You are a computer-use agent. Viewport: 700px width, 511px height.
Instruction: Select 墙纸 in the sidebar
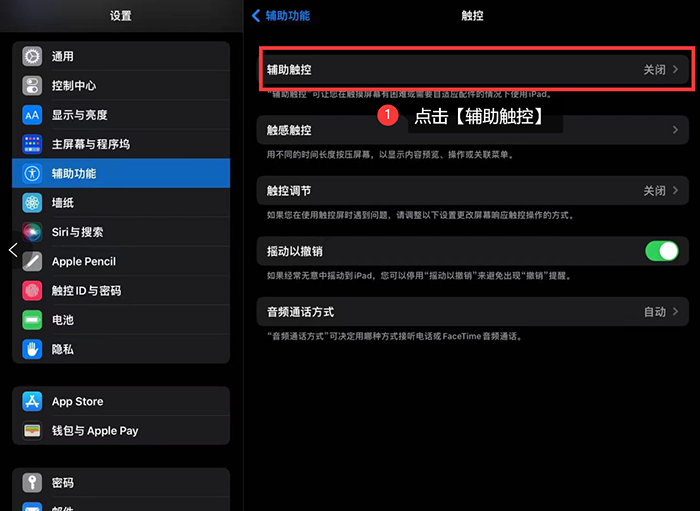pyautogui.click(x=121, y=203)
